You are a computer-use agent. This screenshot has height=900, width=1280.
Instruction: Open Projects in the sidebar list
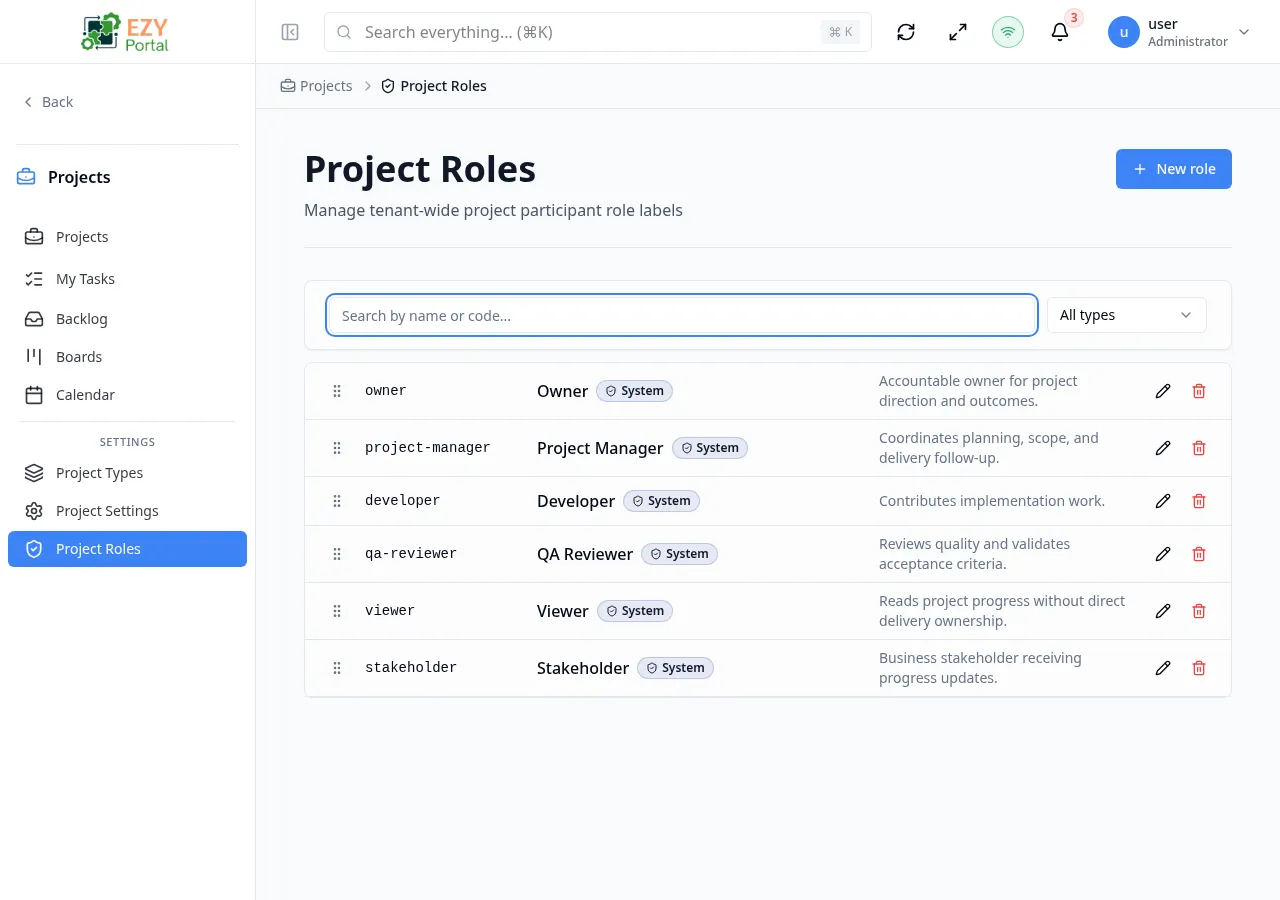(127, 237)
